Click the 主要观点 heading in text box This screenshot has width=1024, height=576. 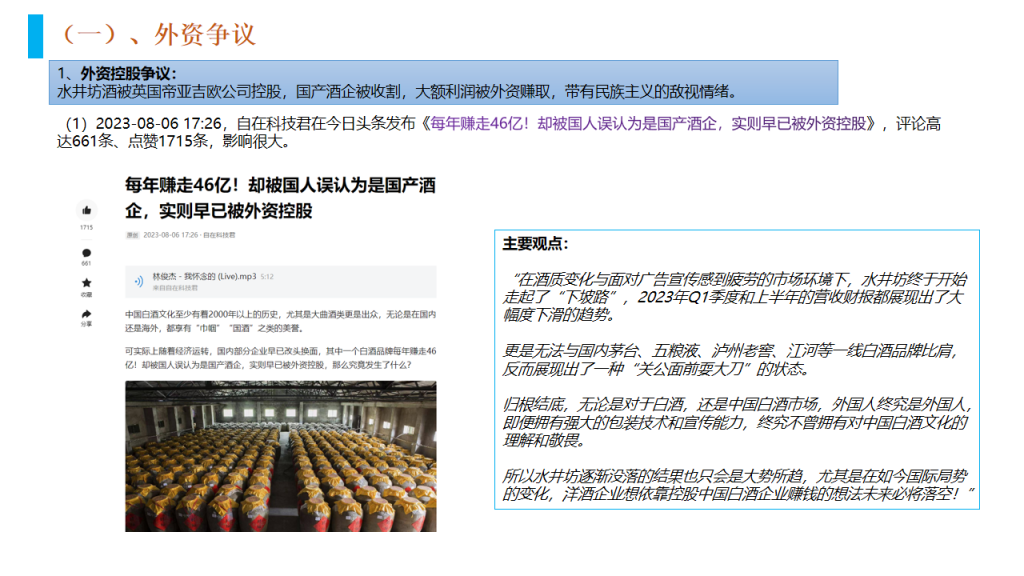[535, 243]
